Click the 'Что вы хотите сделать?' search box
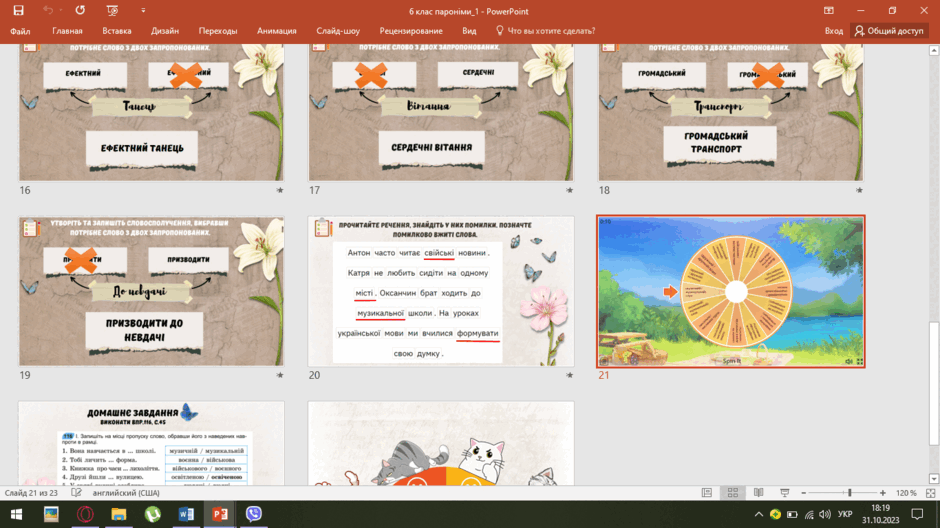This screenshot has height=528, width=940. 545,31
